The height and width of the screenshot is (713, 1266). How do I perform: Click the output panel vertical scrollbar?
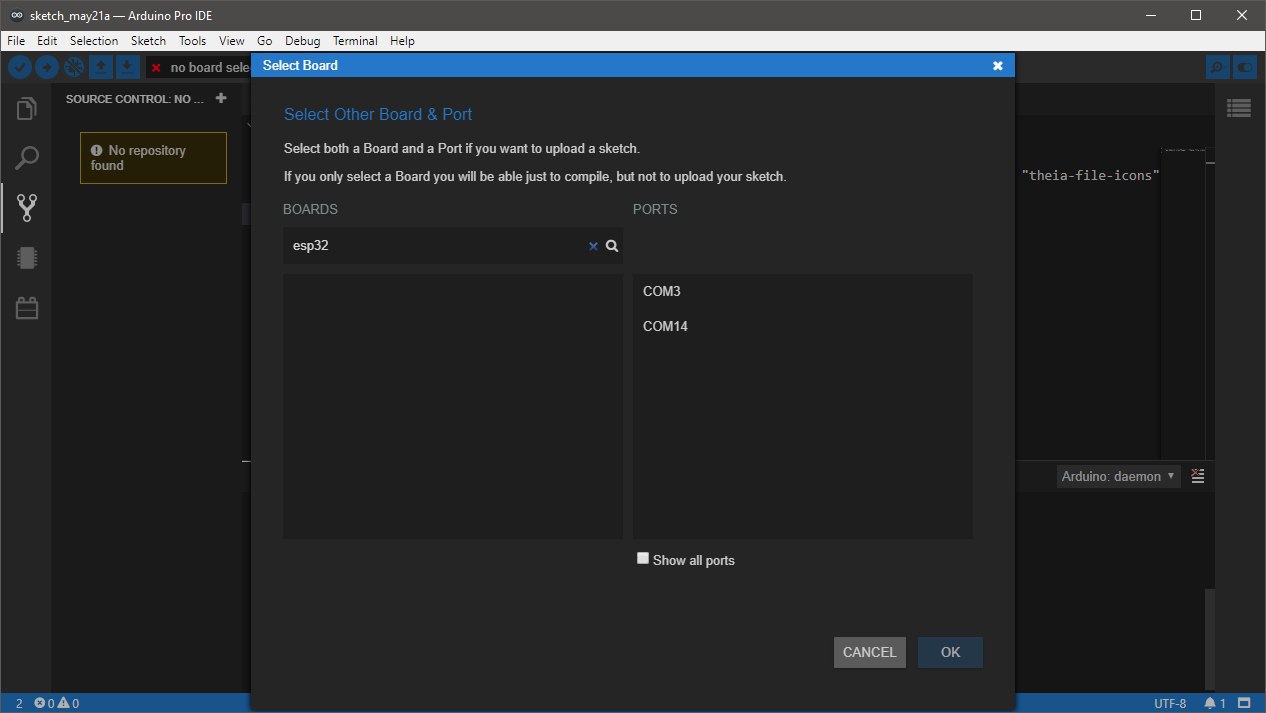tap(1211, 640)
